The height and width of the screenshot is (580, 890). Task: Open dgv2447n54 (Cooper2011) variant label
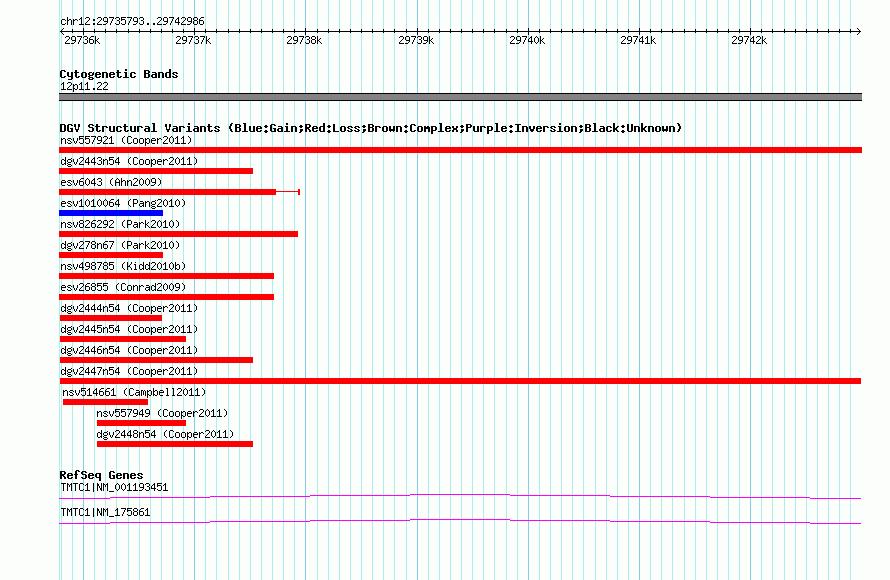(129, 371)
